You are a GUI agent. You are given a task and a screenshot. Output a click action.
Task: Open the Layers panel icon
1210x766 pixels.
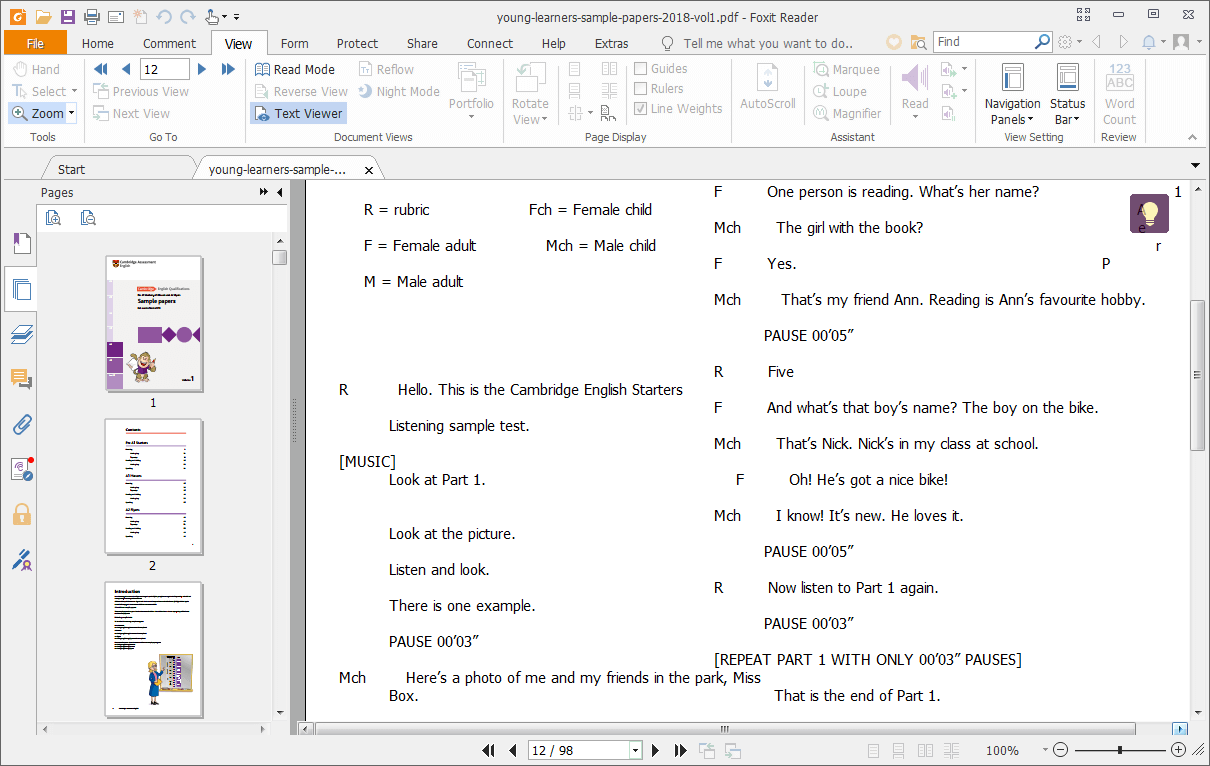tap(21, 334)
